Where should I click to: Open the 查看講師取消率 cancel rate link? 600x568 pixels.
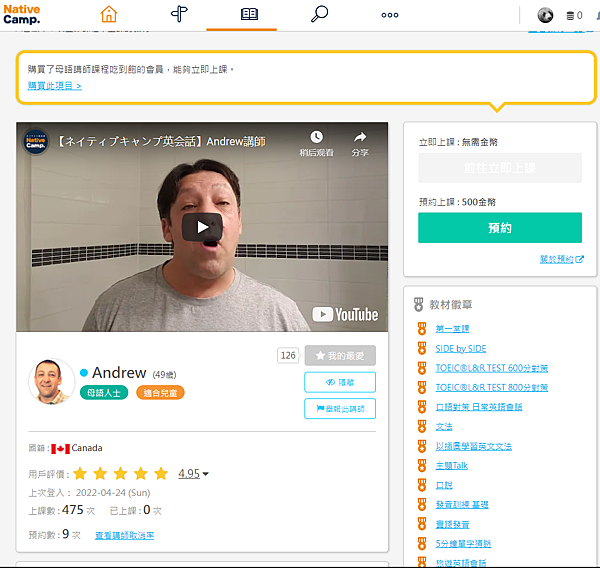pos(124,535)
